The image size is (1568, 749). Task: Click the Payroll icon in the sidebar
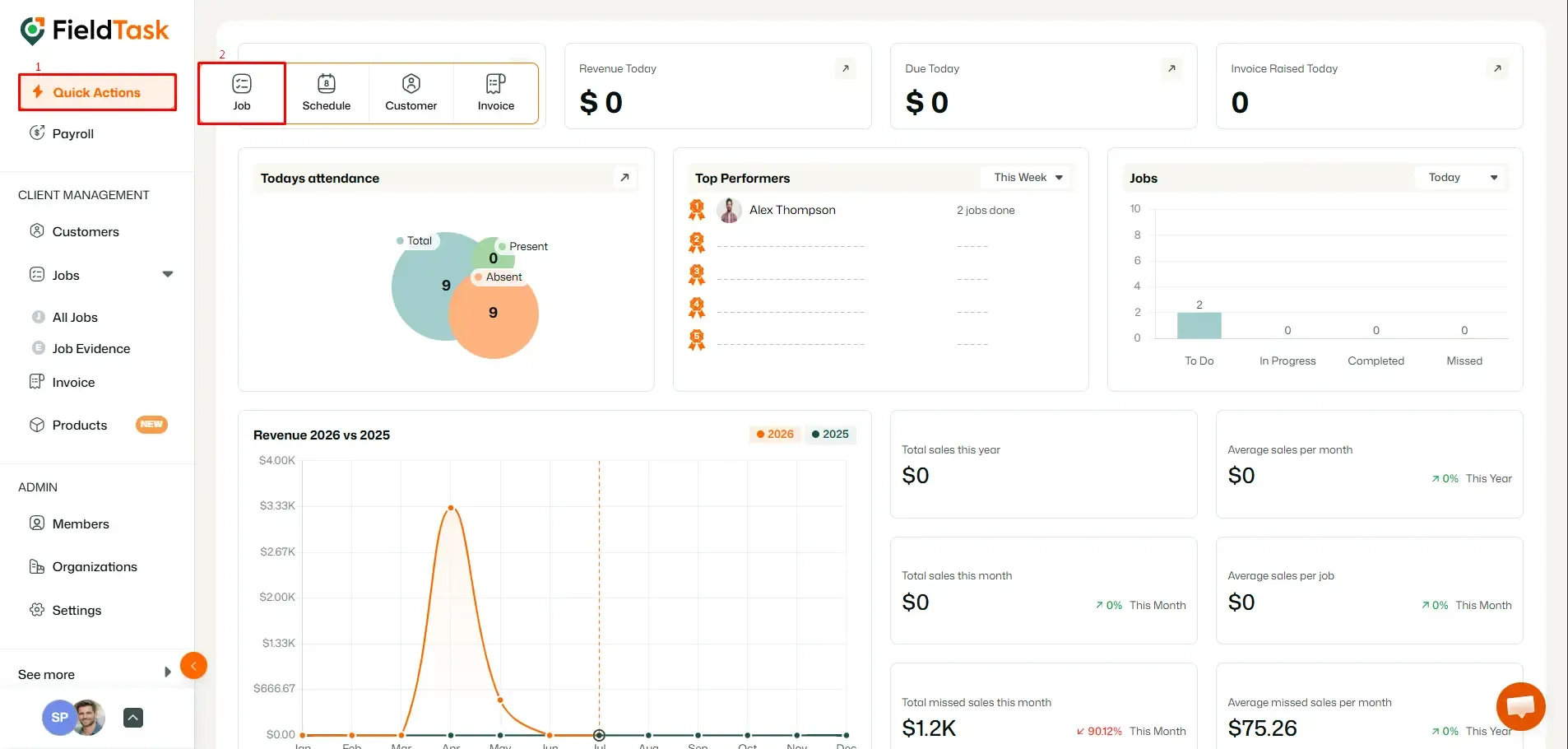(37, 133)
